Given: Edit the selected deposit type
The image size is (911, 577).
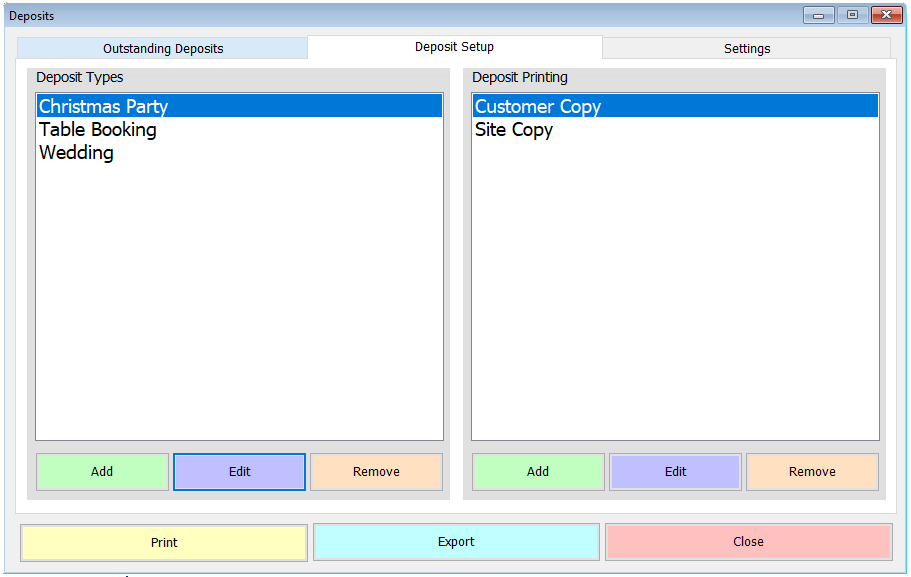Looking at the screenshot, I should [x=238, y=471].
